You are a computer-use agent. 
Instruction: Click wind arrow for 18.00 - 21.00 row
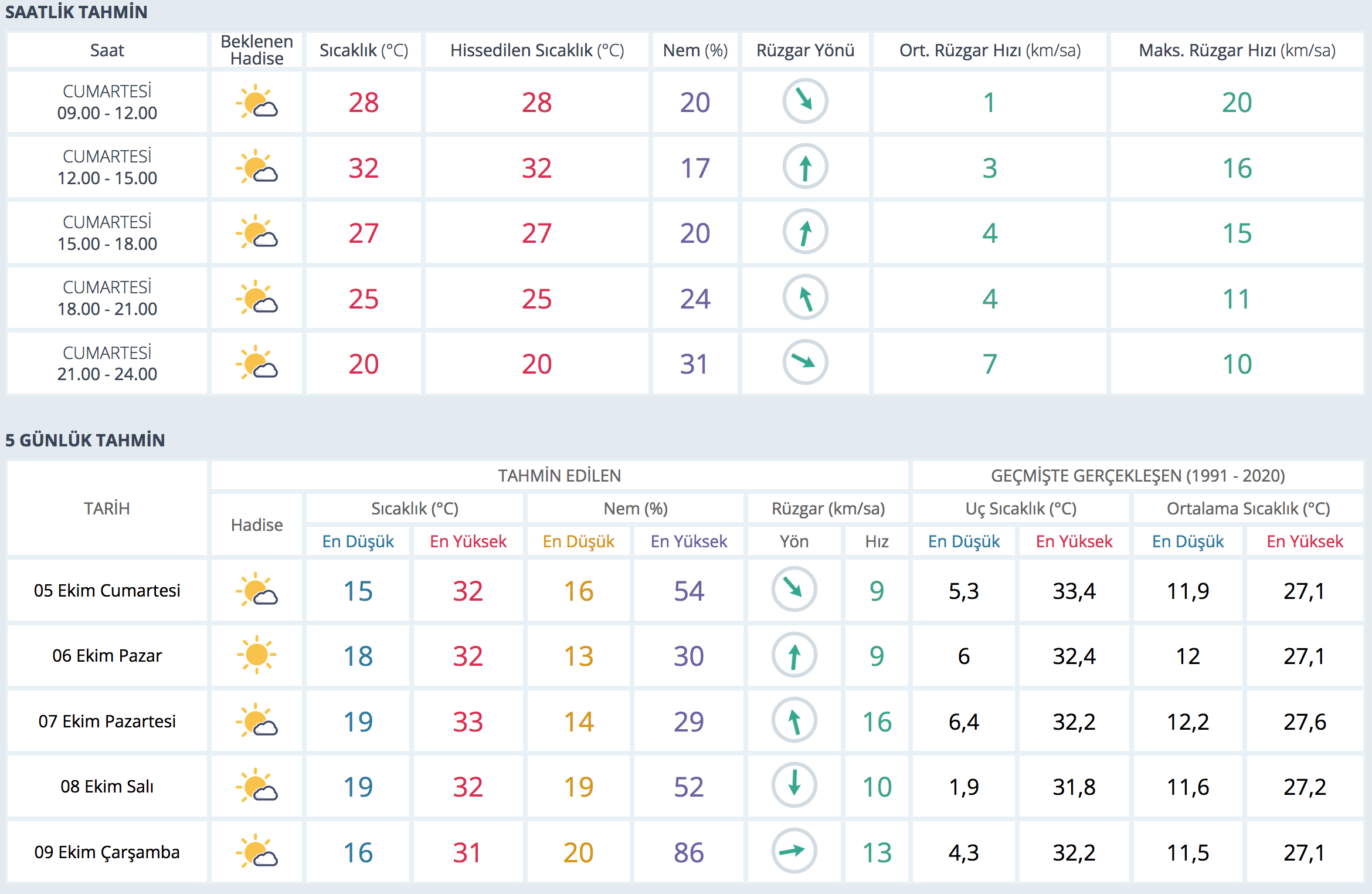pyautogui.click(x=805, y=298)
